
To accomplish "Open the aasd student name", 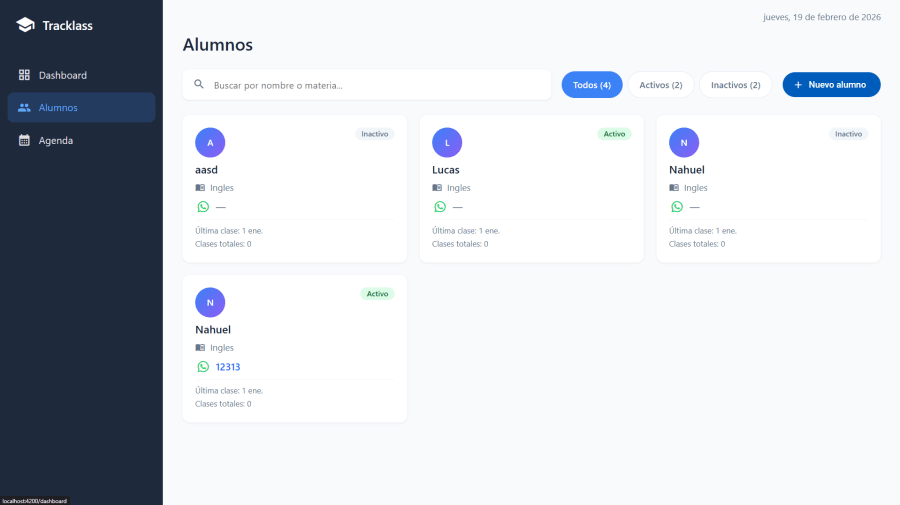I will tap(207, 170).
